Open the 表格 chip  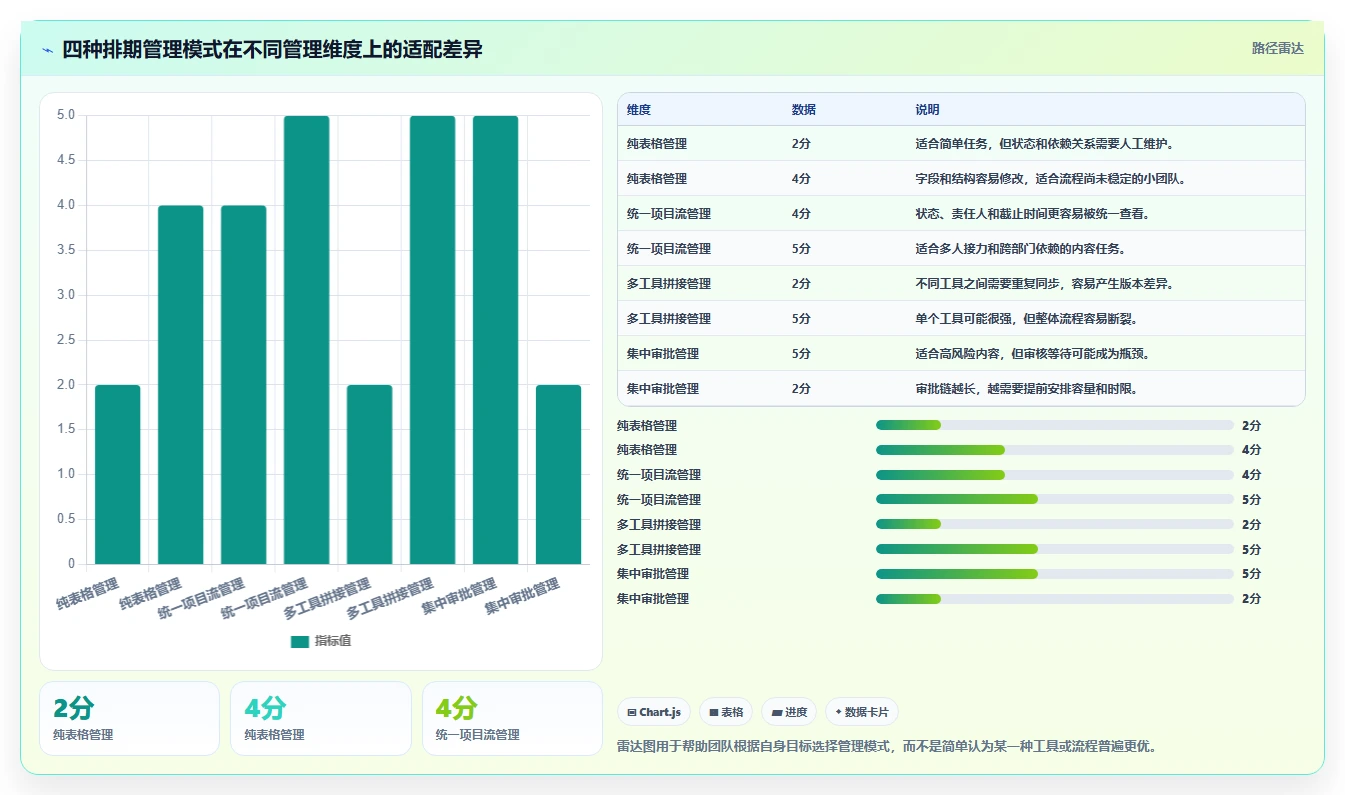[726, 712]
